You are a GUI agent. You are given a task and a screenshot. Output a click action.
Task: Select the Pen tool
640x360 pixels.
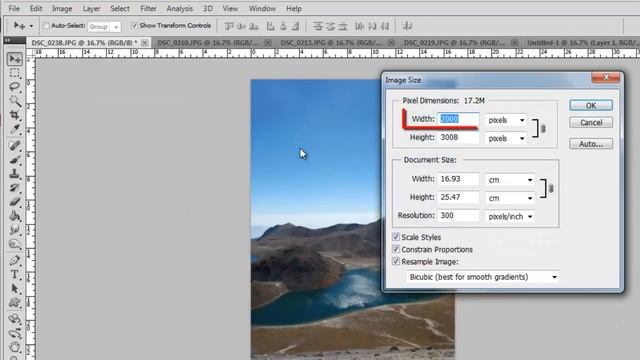tap(15, 260)
